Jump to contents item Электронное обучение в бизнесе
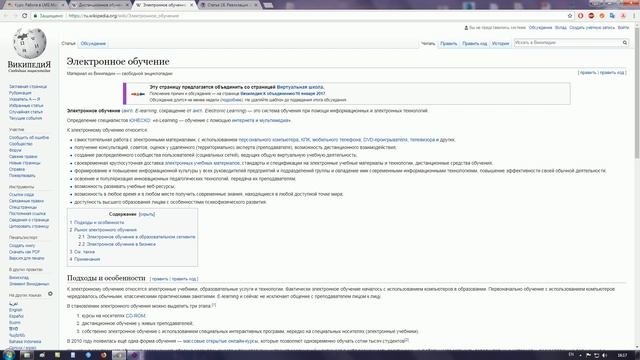 [x=121, y=244]
